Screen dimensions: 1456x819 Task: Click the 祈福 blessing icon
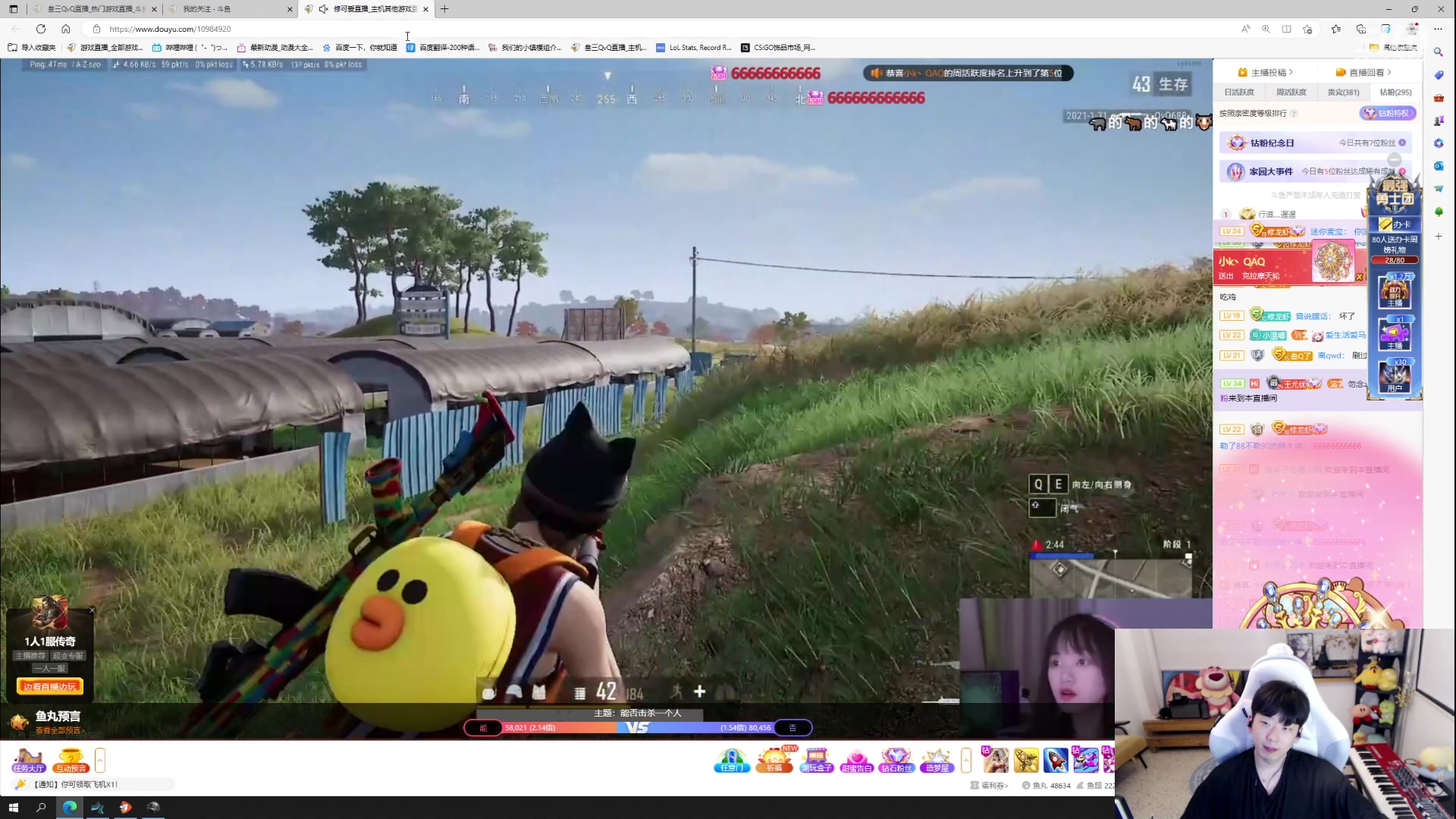click(x=773, y=760)
